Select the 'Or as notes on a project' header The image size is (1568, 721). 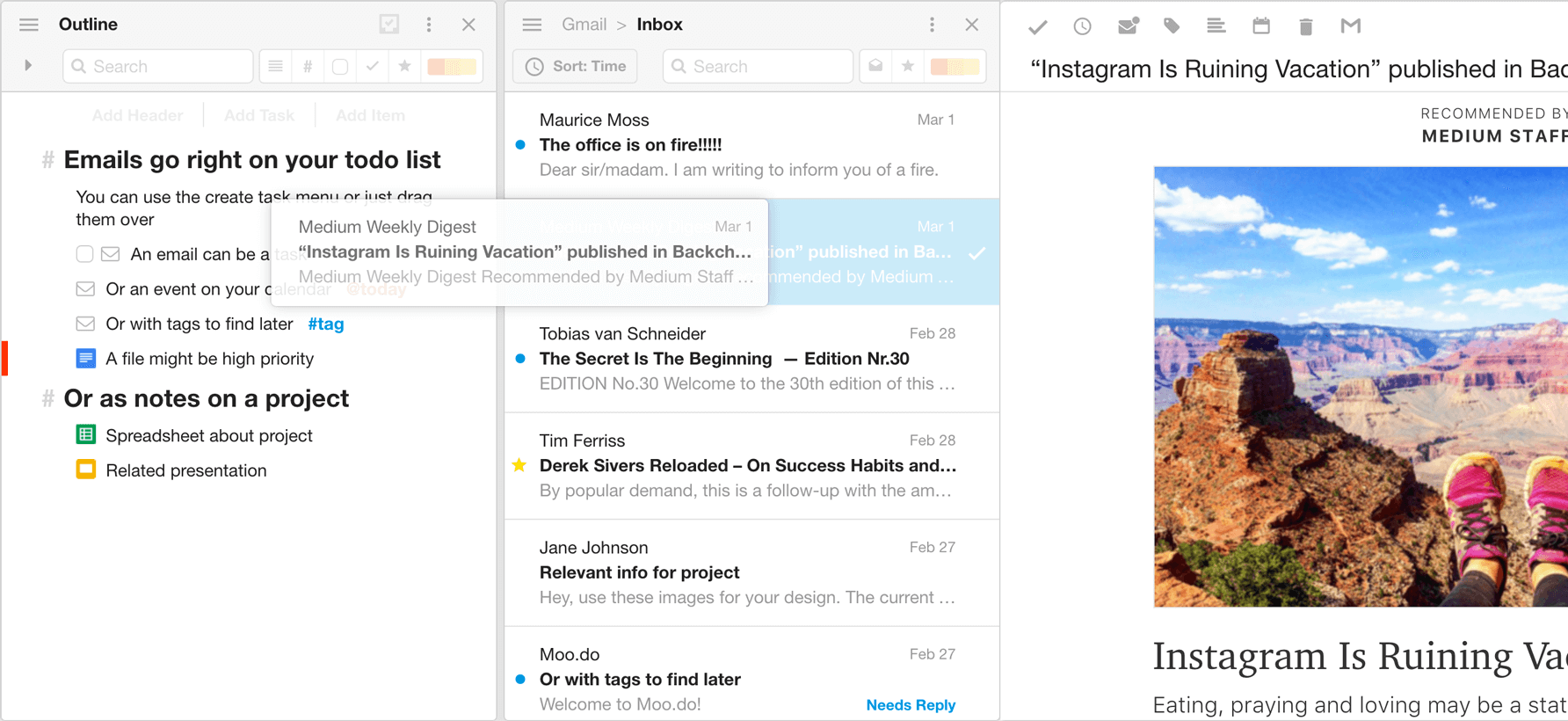(207, 399)
